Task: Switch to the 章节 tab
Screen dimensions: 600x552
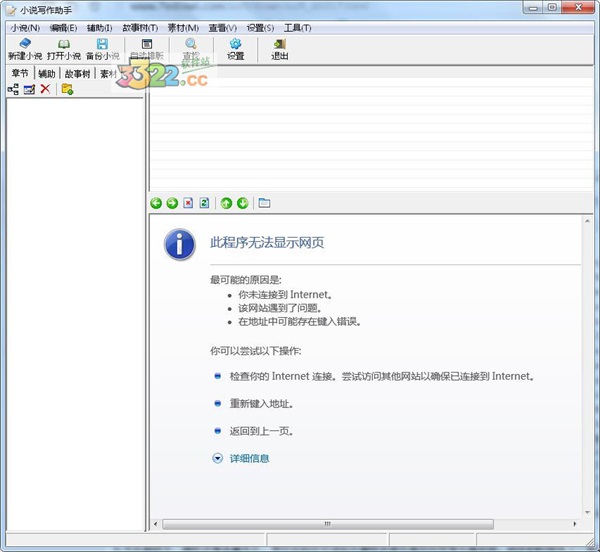Action: coord(20,73)
